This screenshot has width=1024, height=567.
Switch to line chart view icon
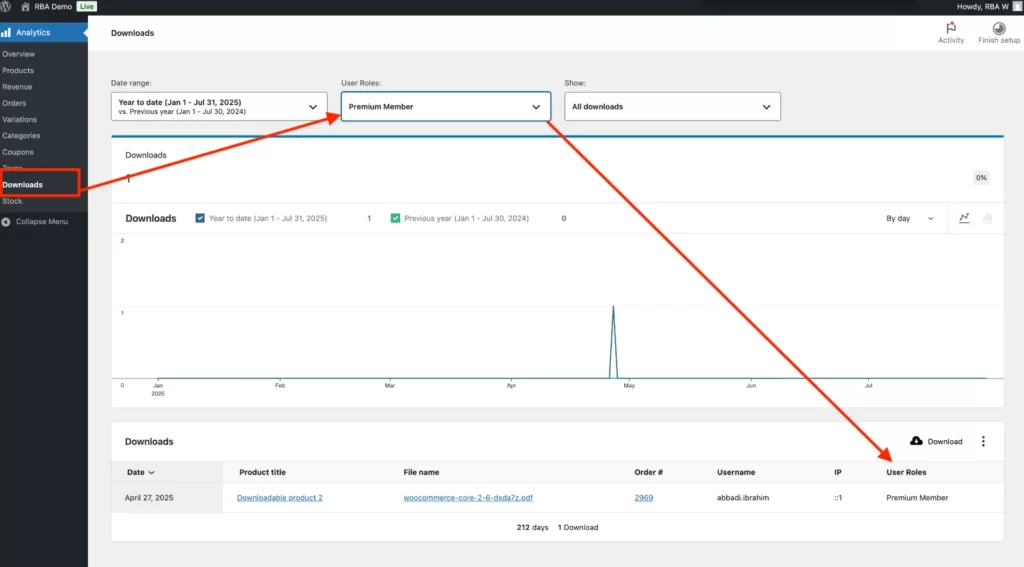point(964,218)
